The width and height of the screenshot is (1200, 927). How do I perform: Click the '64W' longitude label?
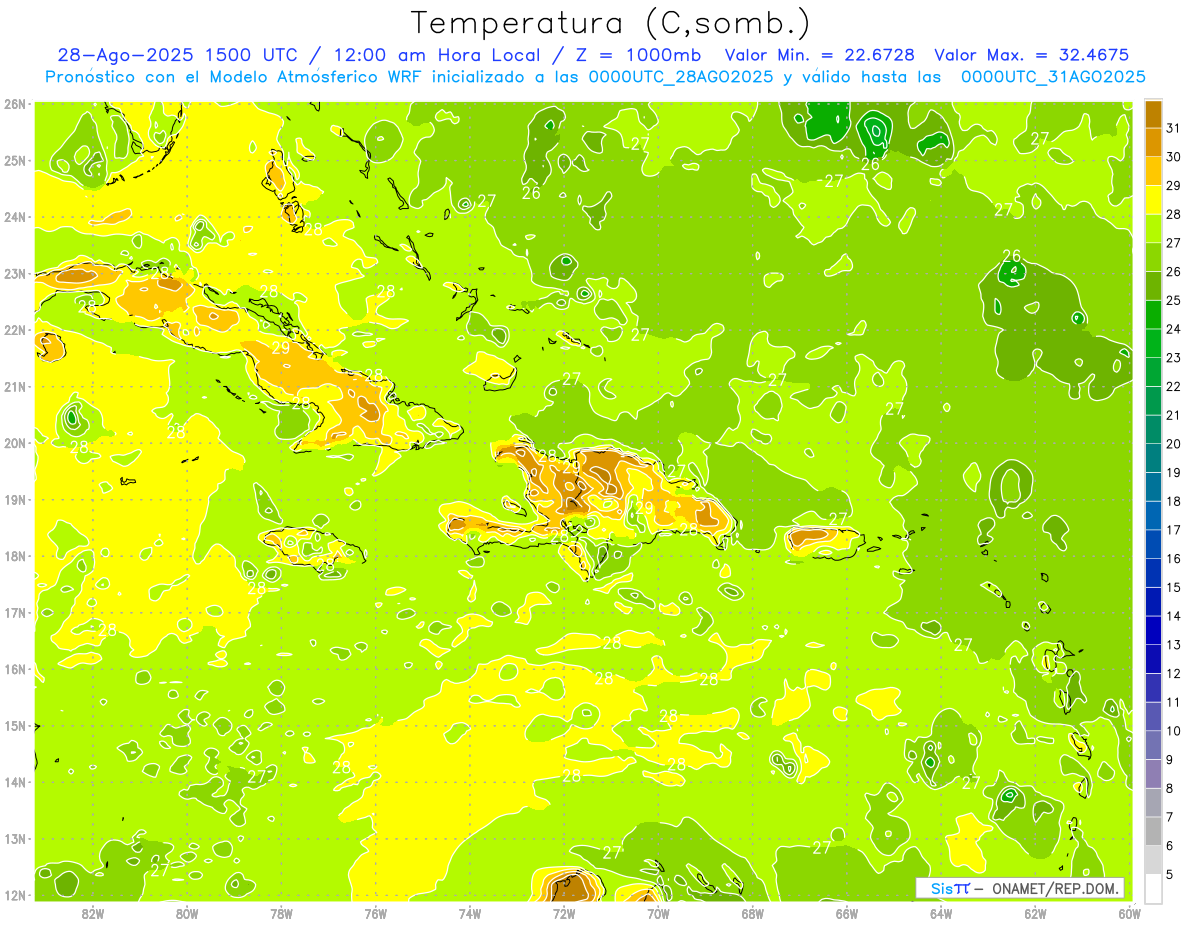pos(941,913)
